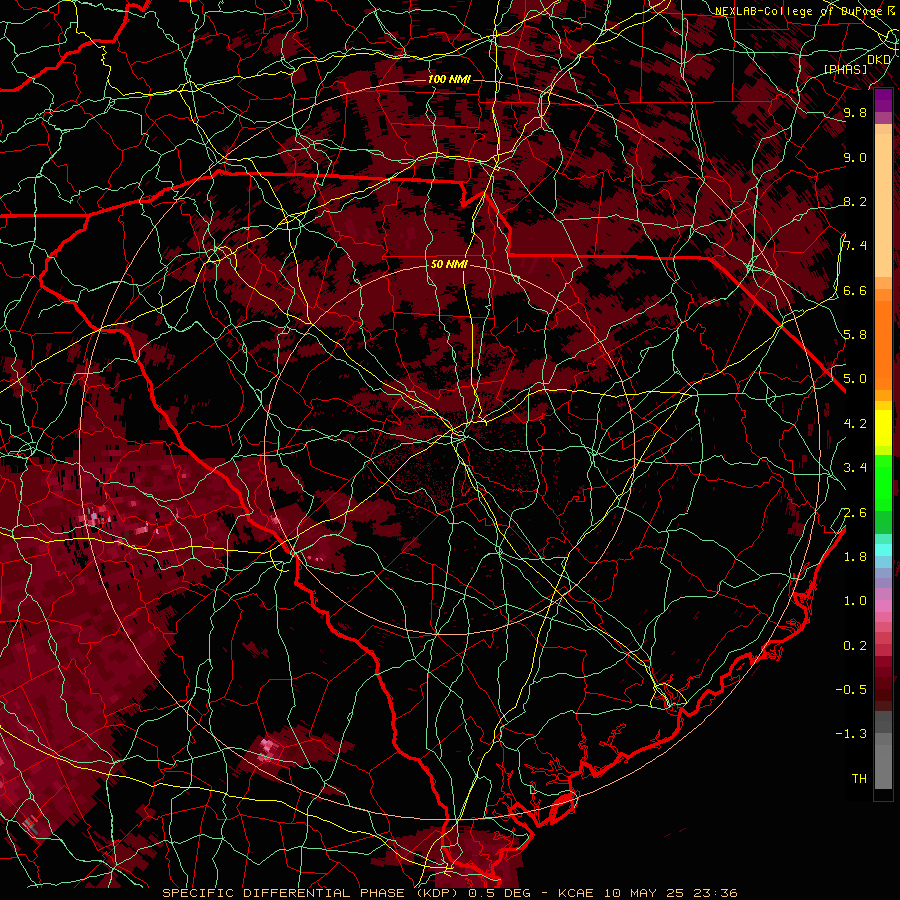Click the 50 NMI range ring label
This screenshot has width=900, height=900.
tap(449, 264)
